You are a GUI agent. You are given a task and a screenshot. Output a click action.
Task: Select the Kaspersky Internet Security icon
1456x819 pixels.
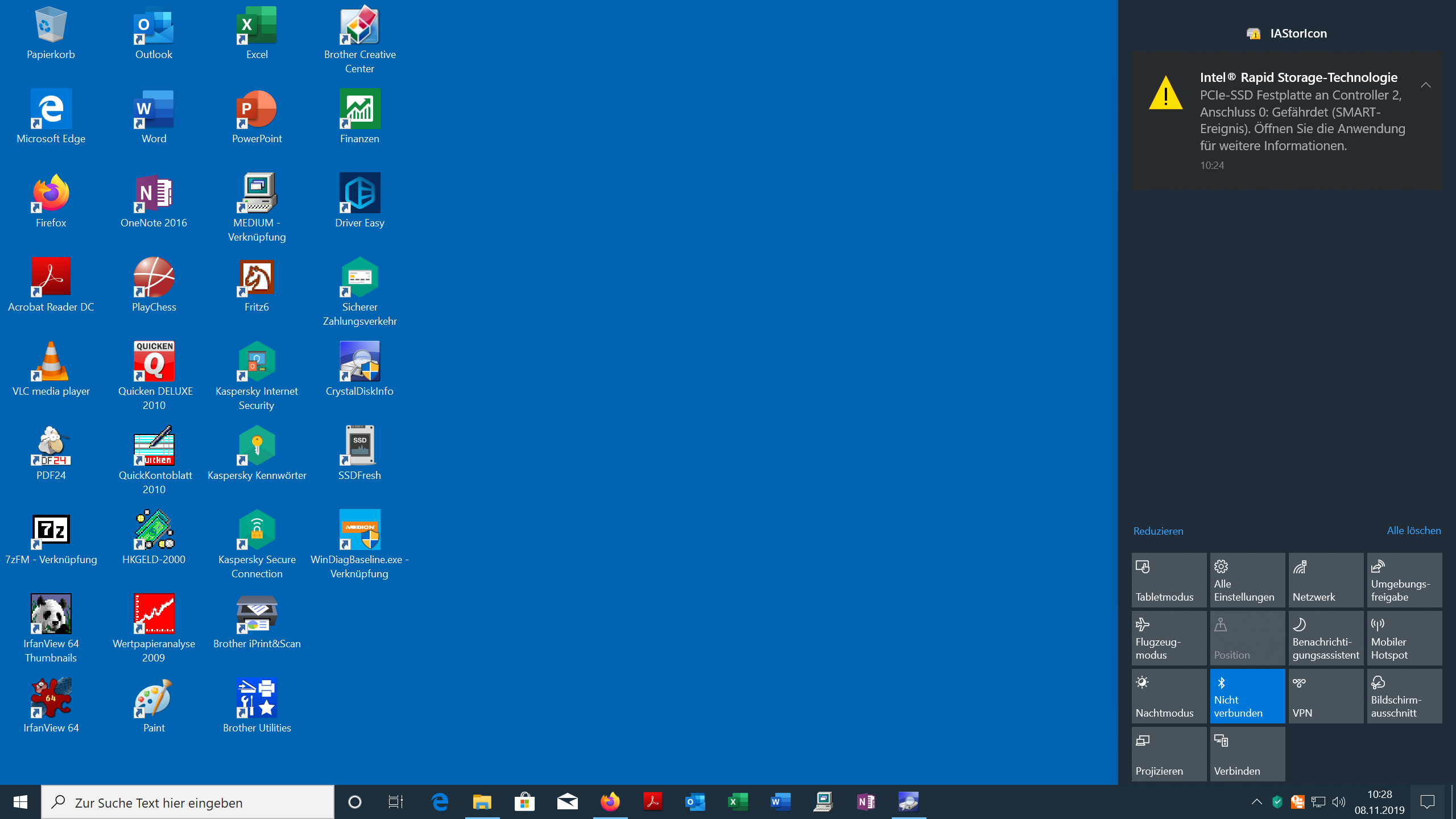point(257,376)
